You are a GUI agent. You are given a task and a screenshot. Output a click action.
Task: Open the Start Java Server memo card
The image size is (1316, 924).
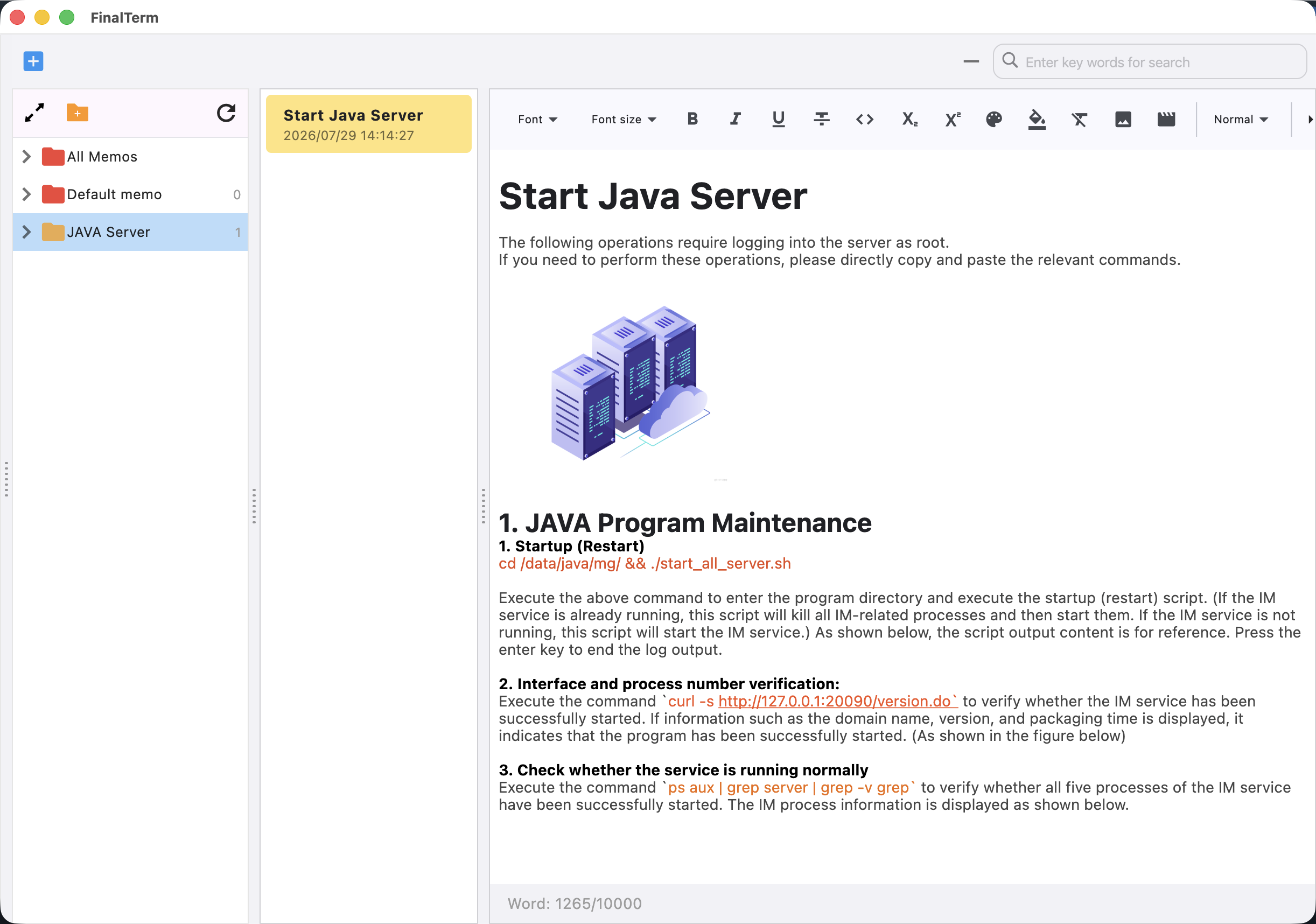click(x=368, y=124)
